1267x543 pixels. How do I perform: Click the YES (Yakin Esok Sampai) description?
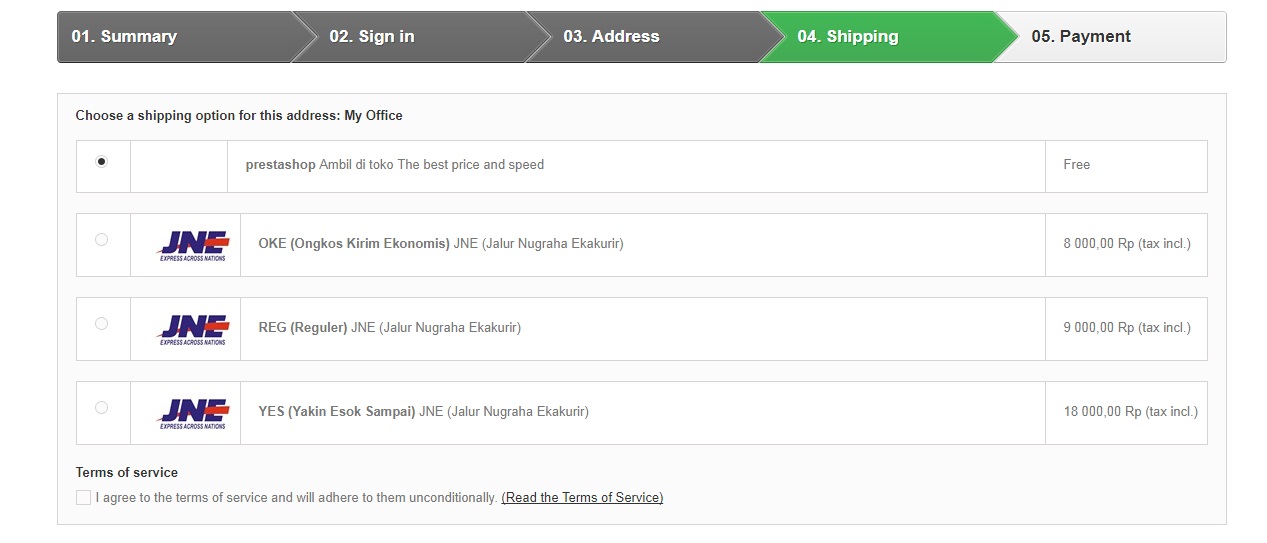coord(423,411)
